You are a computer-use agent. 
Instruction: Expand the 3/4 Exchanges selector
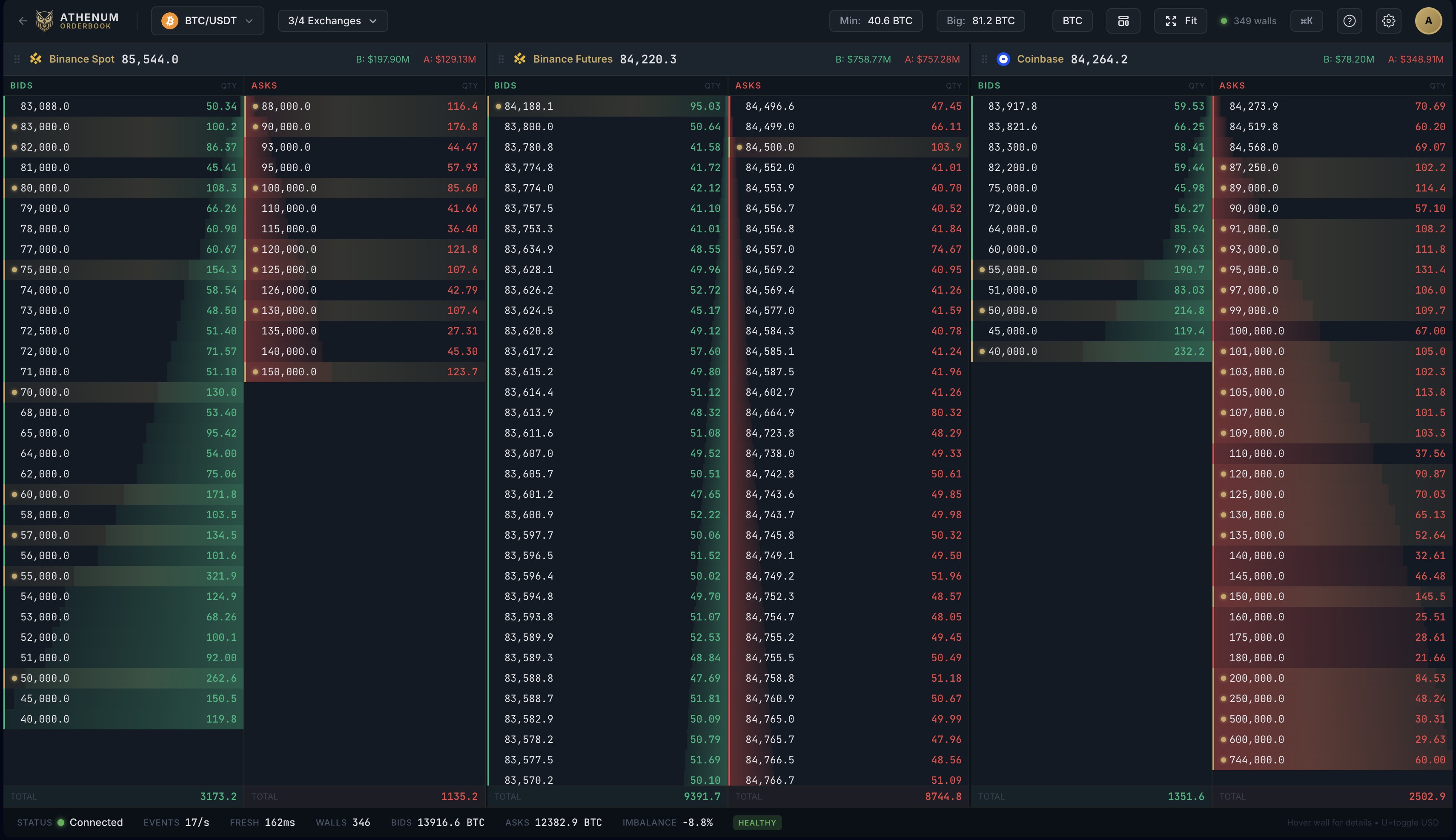(333, 21)
